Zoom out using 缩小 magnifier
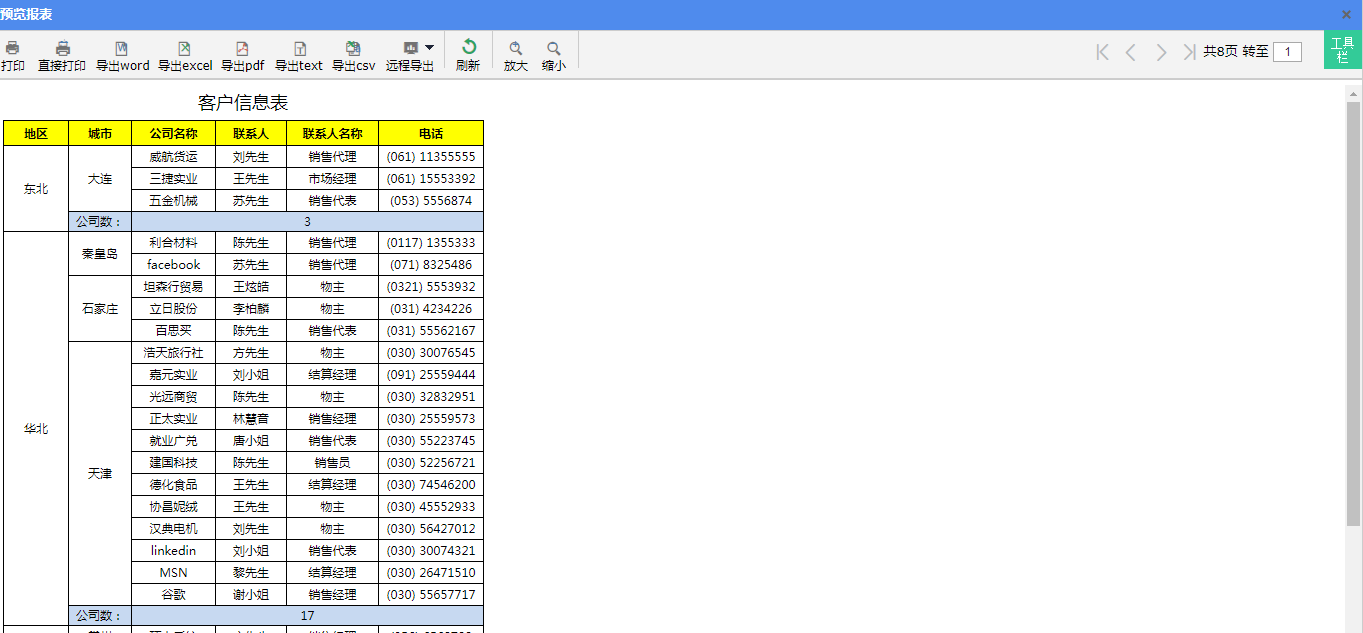The image size is (1363, 633). 553,49
